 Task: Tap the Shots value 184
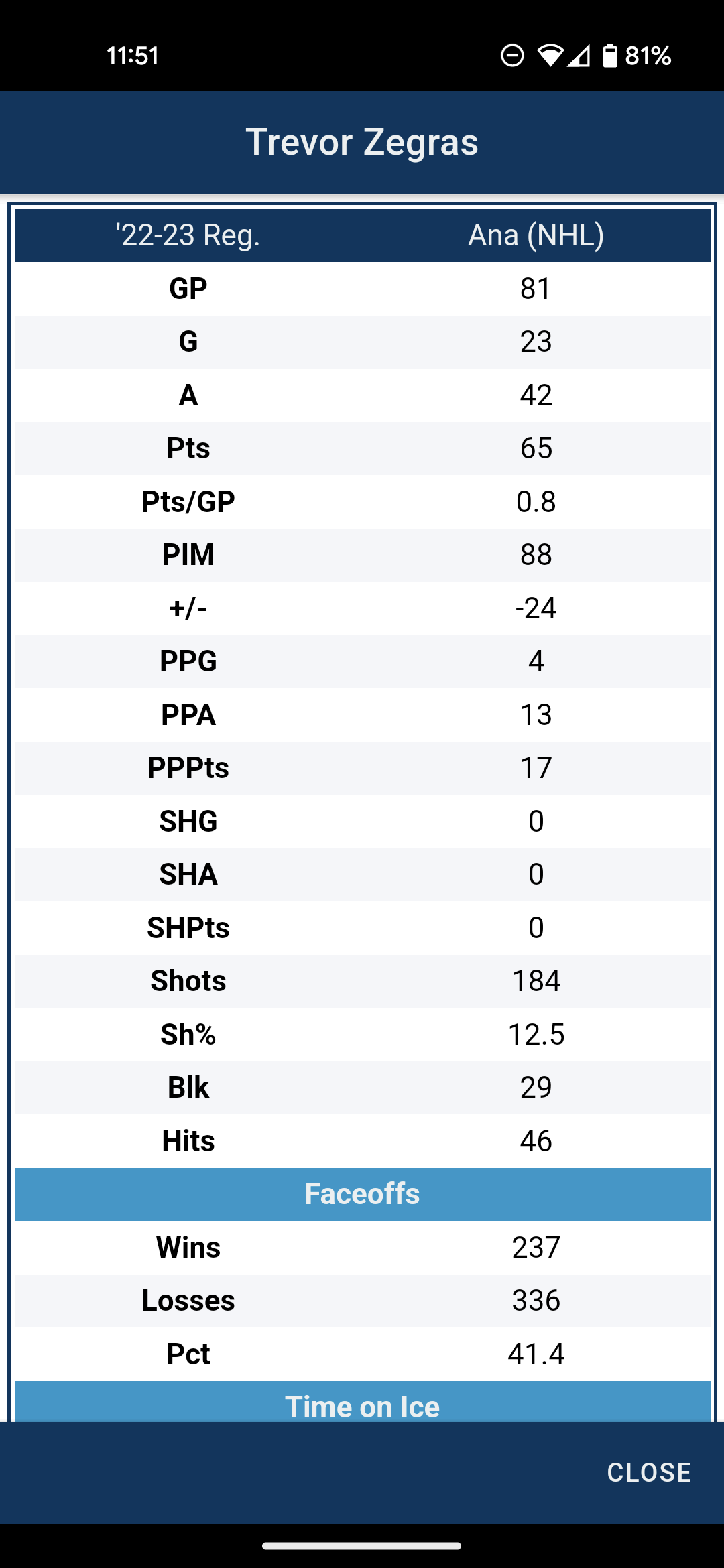[x=536, y=981]
